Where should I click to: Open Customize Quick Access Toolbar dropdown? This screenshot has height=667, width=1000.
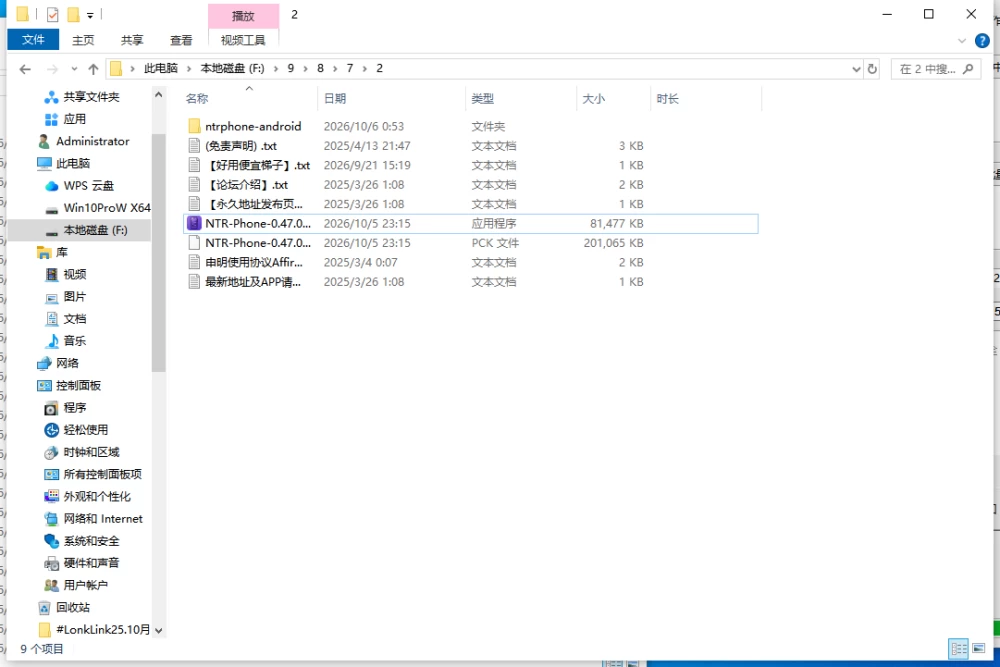coord(90,15)
